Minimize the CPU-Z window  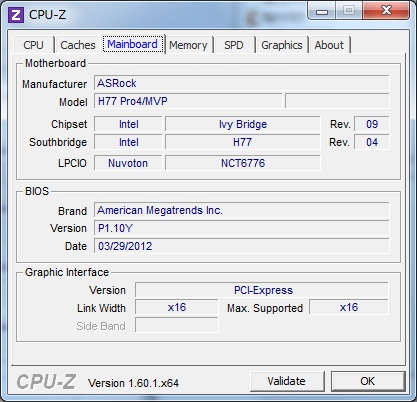(x=322, y=11)
